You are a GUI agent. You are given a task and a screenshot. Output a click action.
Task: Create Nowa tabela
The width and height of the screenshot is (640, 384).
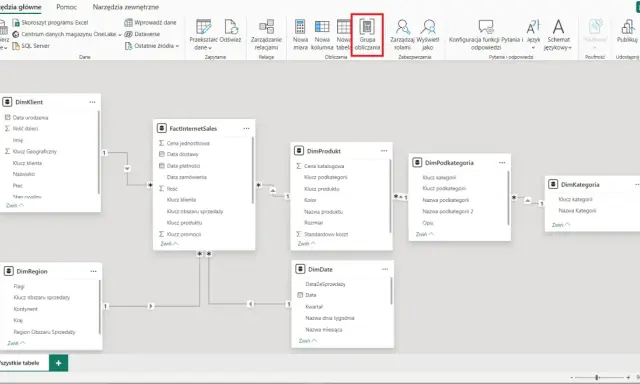(344, 35)
